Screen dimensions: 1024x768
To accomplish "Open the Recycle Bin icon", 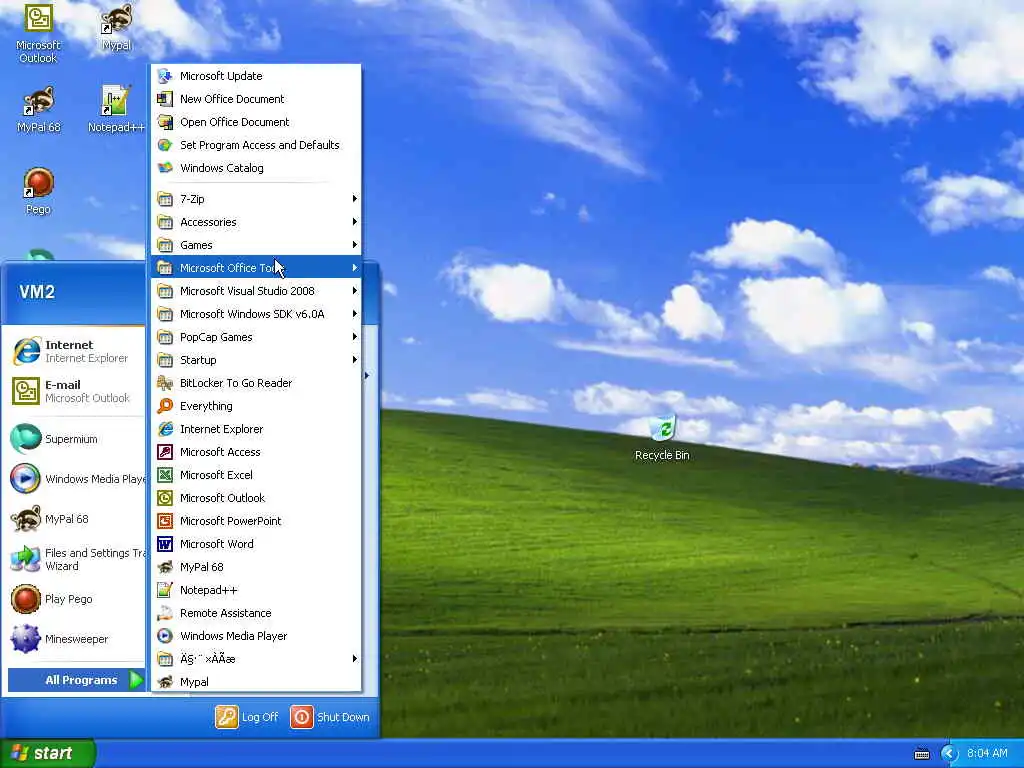I will pos(662,438).
